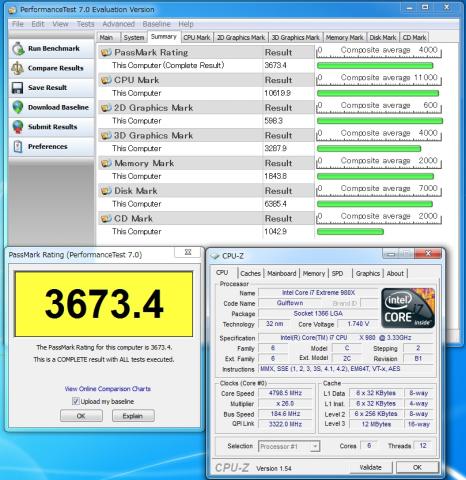Click the Run Benchmark button label
466x480 pixels.
[54, 49]
